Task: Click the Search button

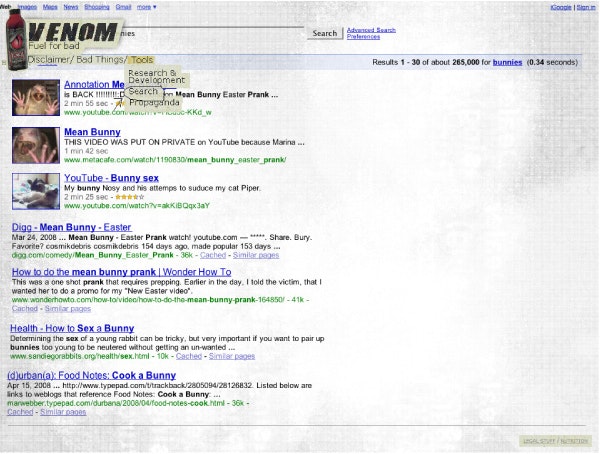Action: (324, 33)
